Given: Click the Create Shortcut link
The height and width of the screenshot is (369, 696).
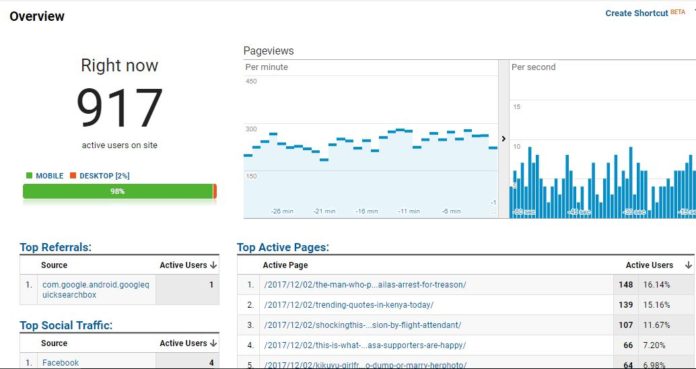Looking at the screenshot, I should [637, 13].
